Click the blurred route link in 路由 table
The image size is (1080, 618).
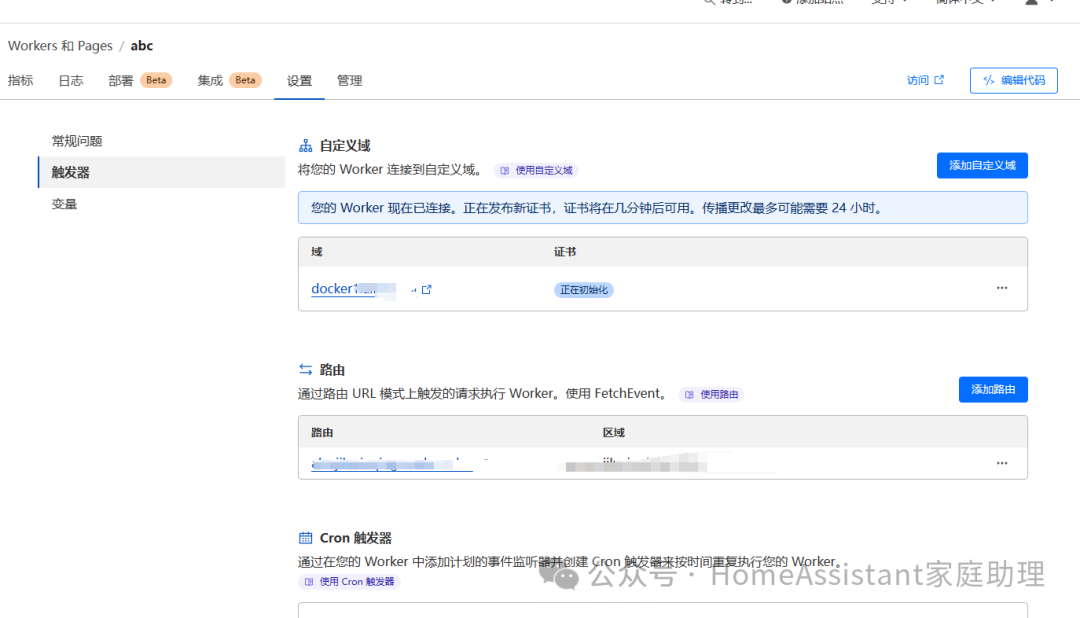[392, 464]
